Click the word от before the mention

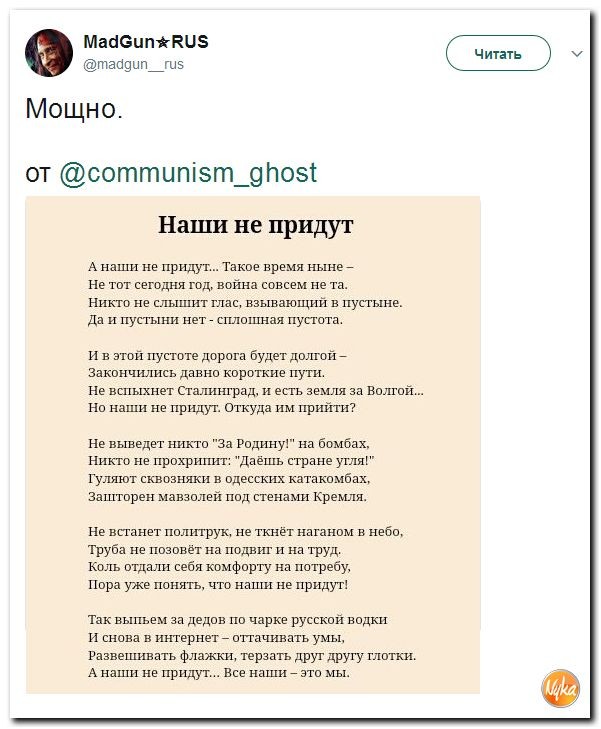click(x=38, y=173)
